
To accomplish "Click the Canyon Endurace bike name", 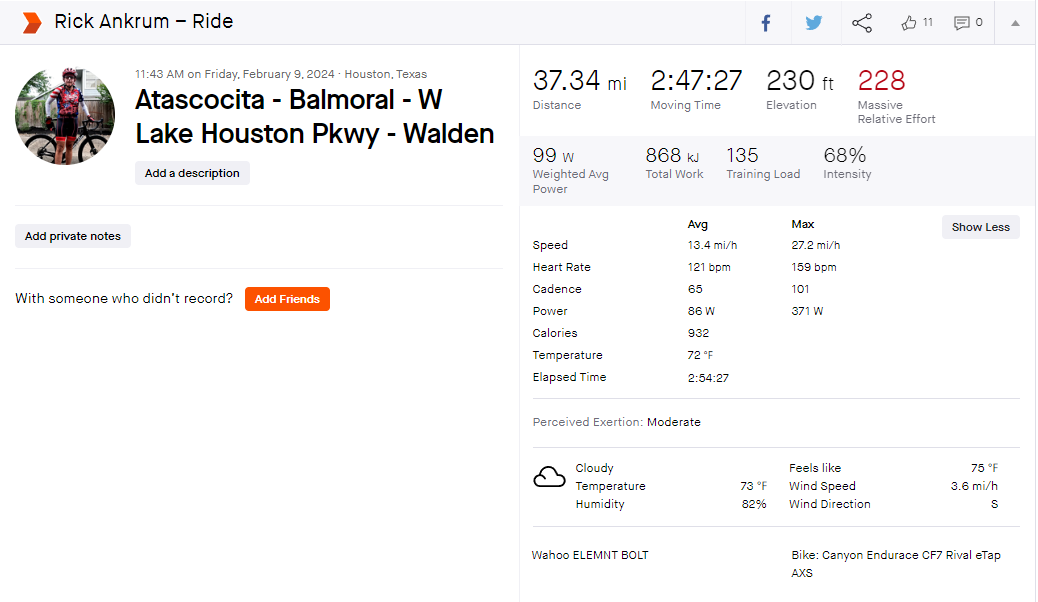I will pos(896,564).
